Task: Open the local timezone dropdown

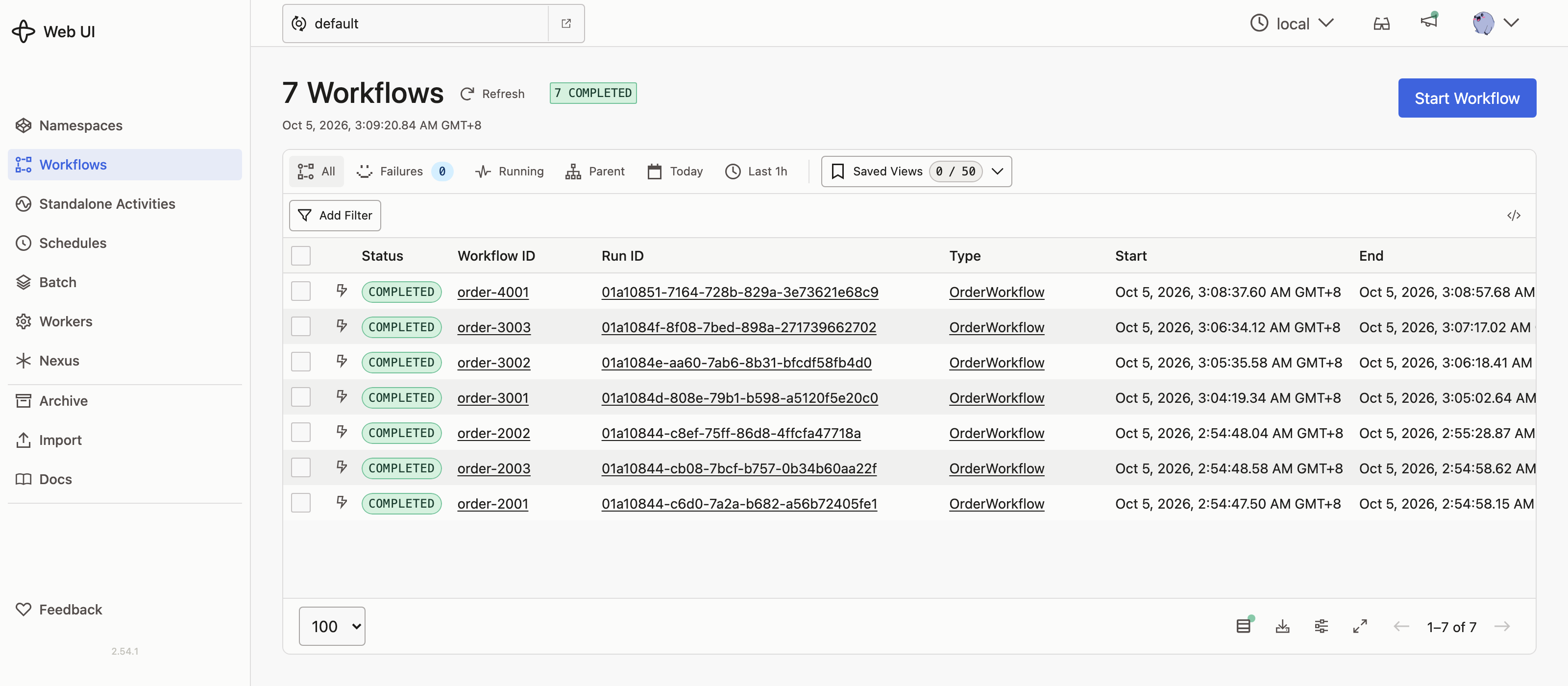Action: pos(1292,24)
